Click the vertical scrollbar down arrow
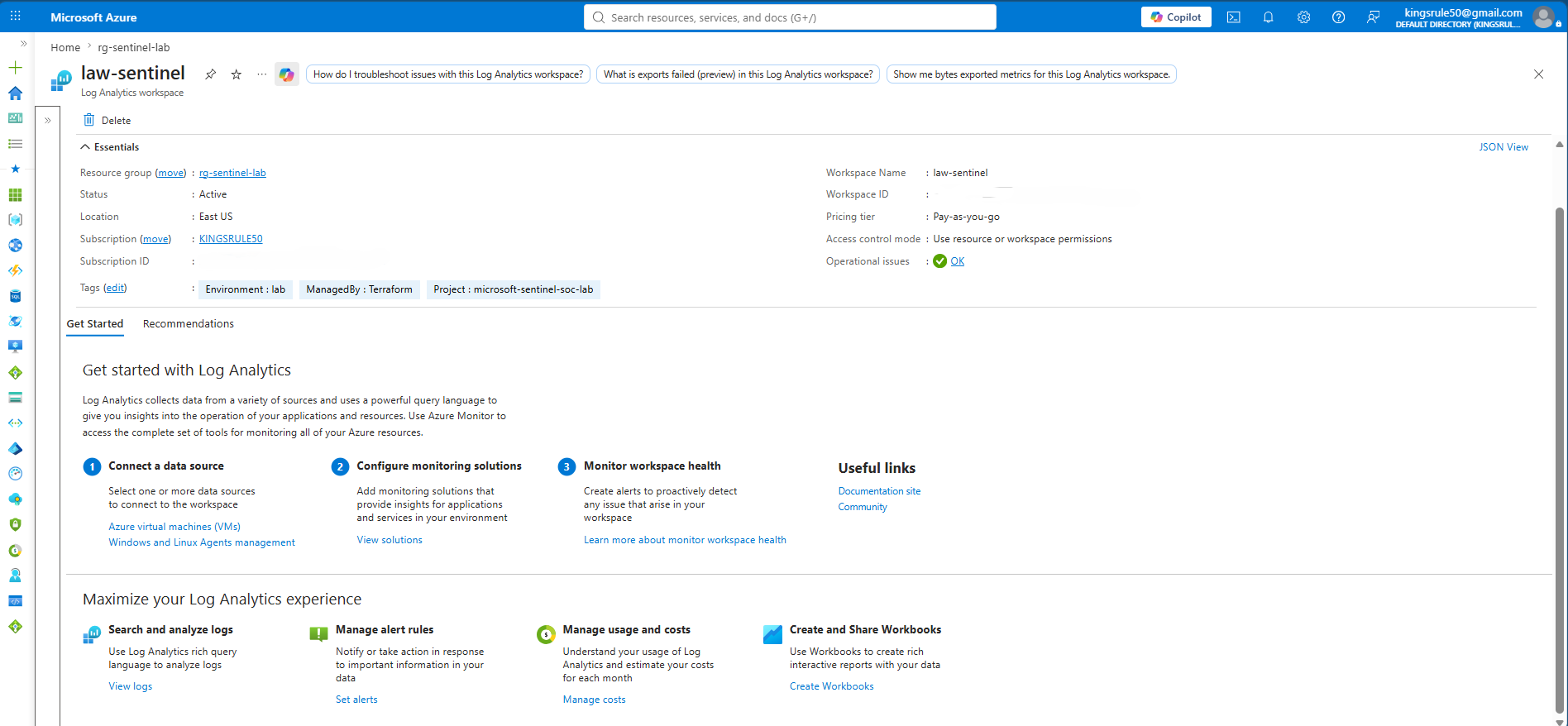 1560,721
